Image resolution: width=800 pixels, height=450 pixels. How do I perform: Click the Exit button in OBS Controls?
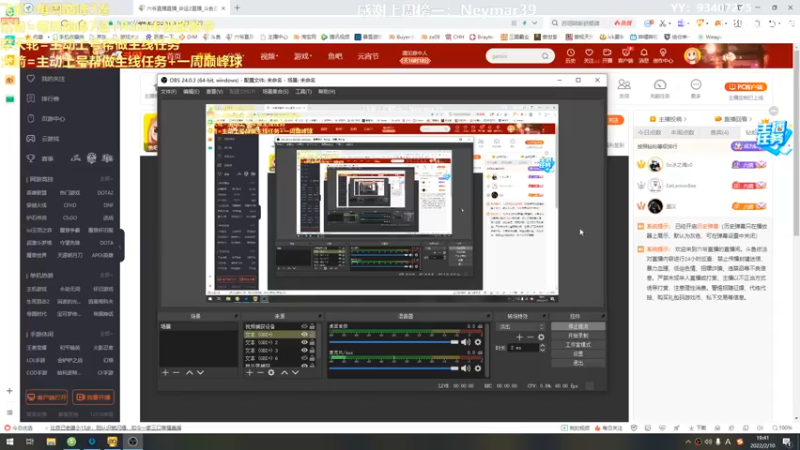click(x=578, y=363)
